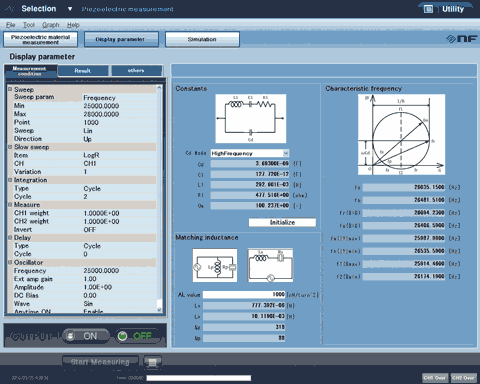Click scroll up arrow in parameter list
Image resolution: width=480 pixels, height=384 pixels.
159,88
